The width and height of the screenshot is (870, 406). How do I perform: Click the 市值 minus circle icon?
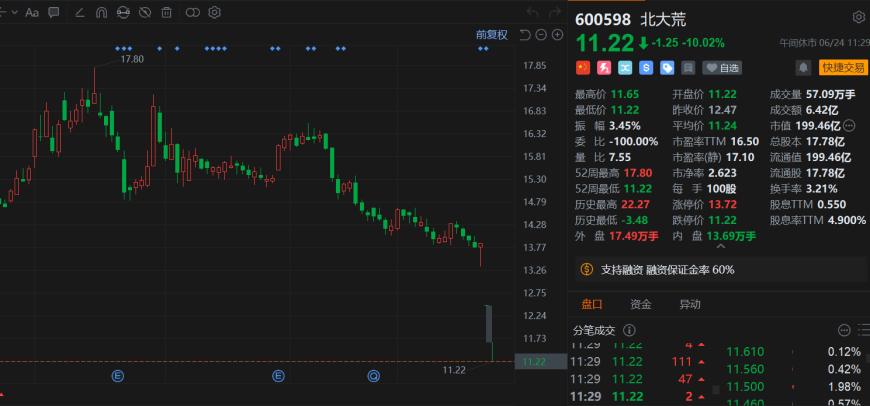click(849, 125)
